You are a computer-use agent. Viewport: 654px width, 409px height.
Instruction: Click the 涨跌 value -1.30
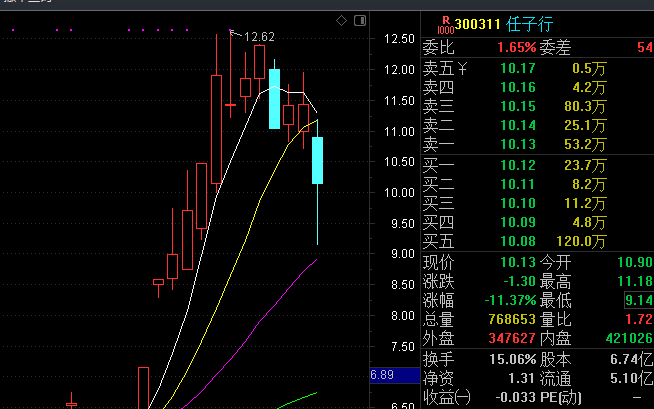519,282
